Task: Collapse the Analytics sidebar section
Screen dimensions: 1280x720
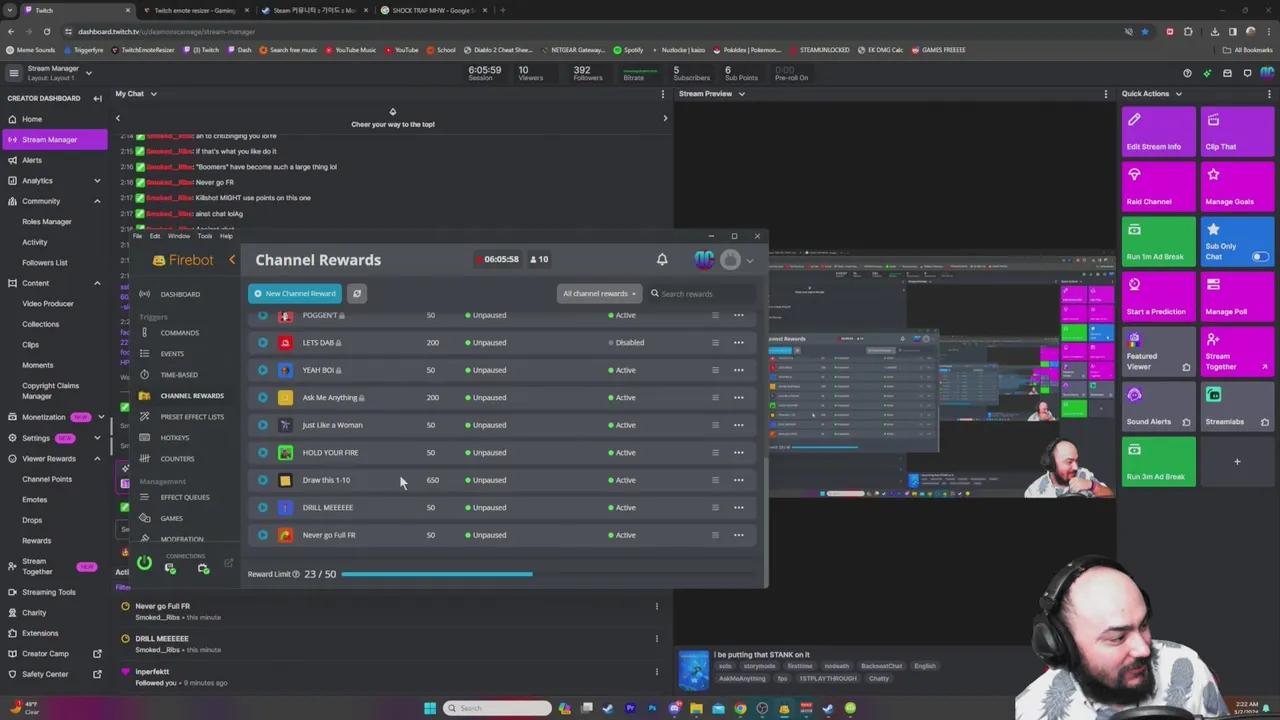Action: pyautogui.click(x=97, y=181)
